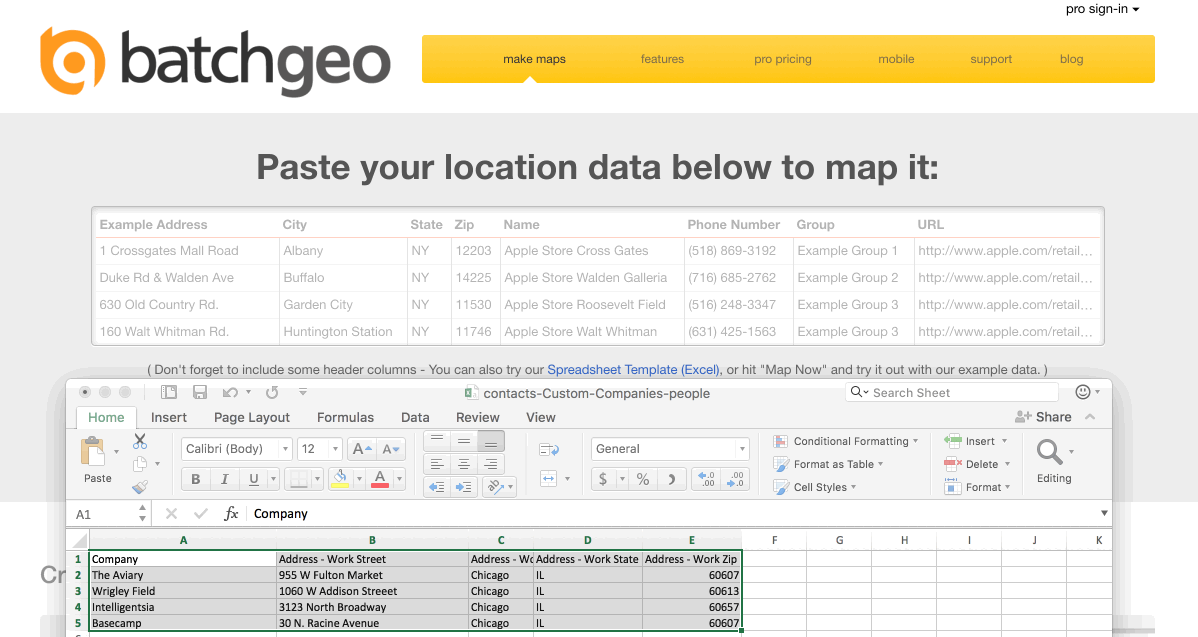The image size is (1198, 637).
Task: Click the Save floppy disk icon
Action: pos(200,393)
